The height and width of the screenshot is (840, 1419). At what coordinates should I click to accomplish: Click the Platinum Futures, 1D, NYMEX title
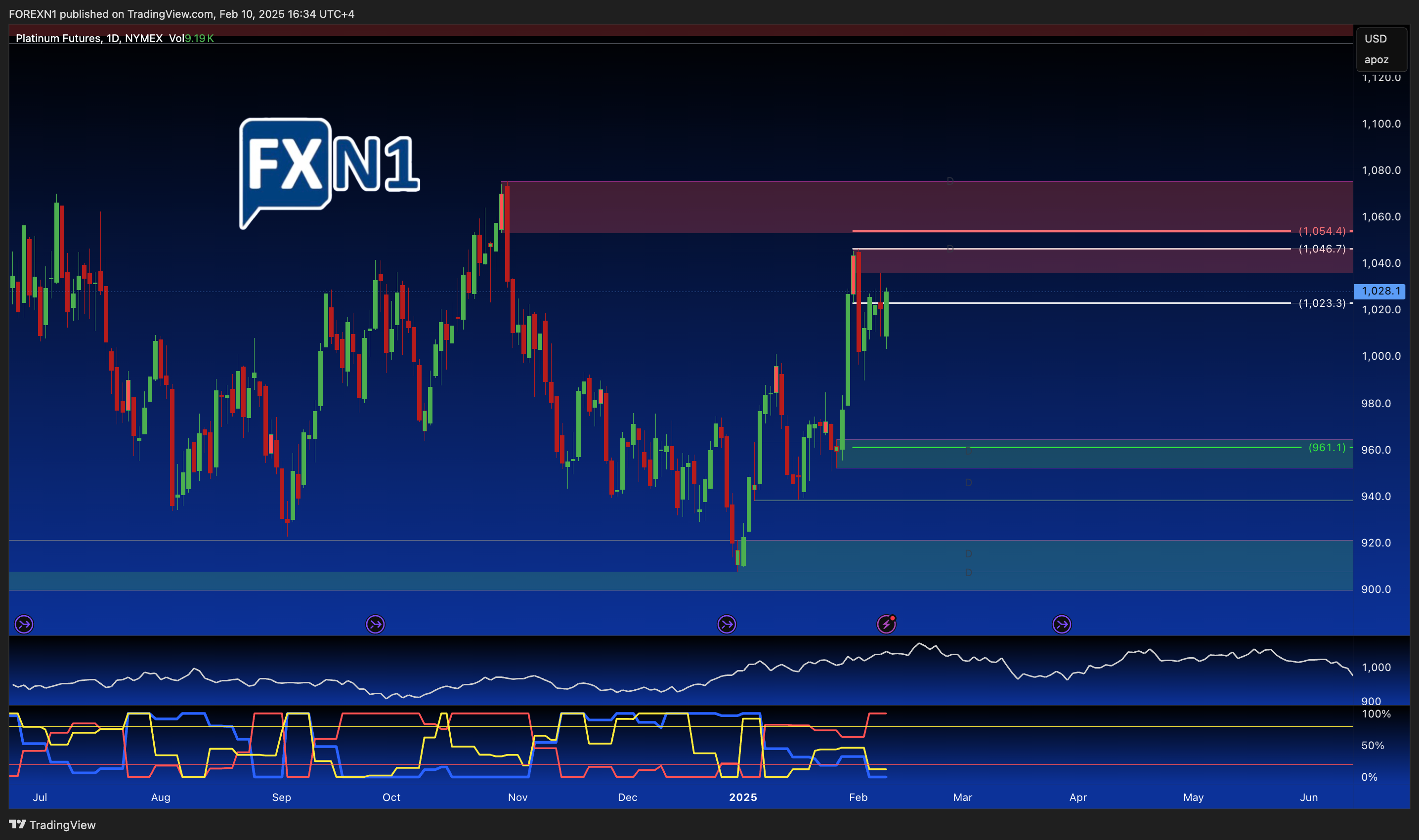pos(89,38)
